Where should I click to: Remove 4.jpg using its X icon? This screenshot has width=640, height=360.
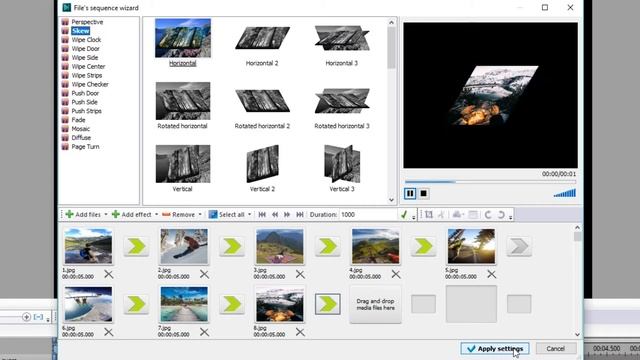coord(396,274)
